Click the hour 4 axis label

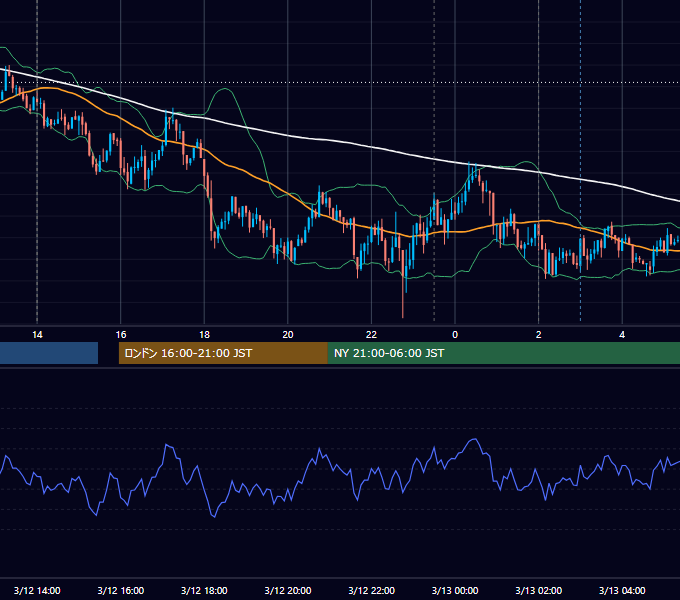(622, 335)
